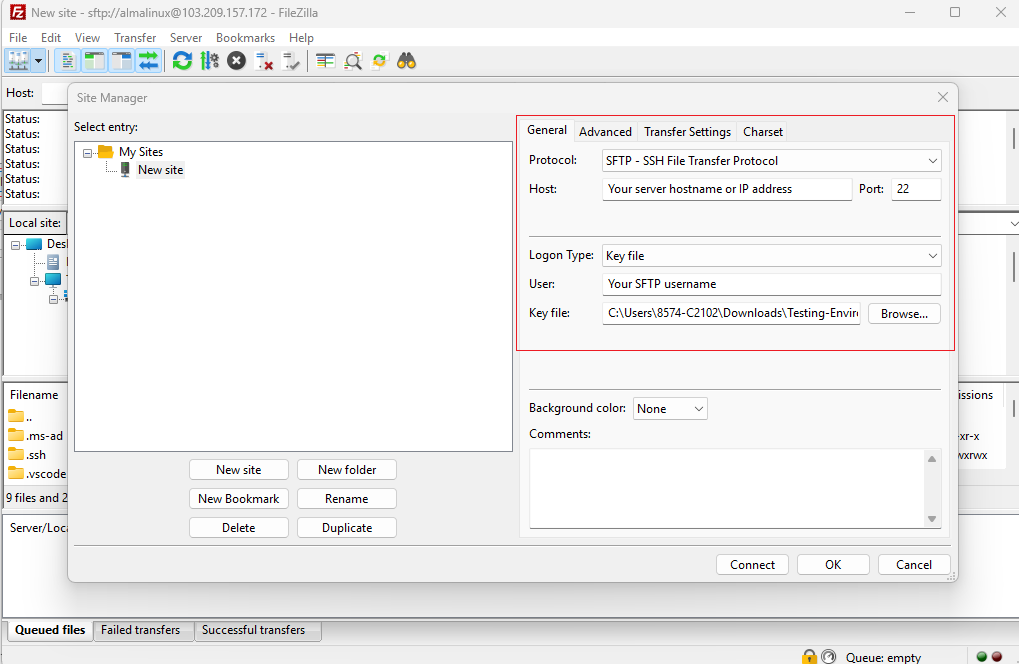The width and height of the screenshot is (1019, 664).
Task: Toggle the transfer queue display icon
Action: tap(149, 61)
